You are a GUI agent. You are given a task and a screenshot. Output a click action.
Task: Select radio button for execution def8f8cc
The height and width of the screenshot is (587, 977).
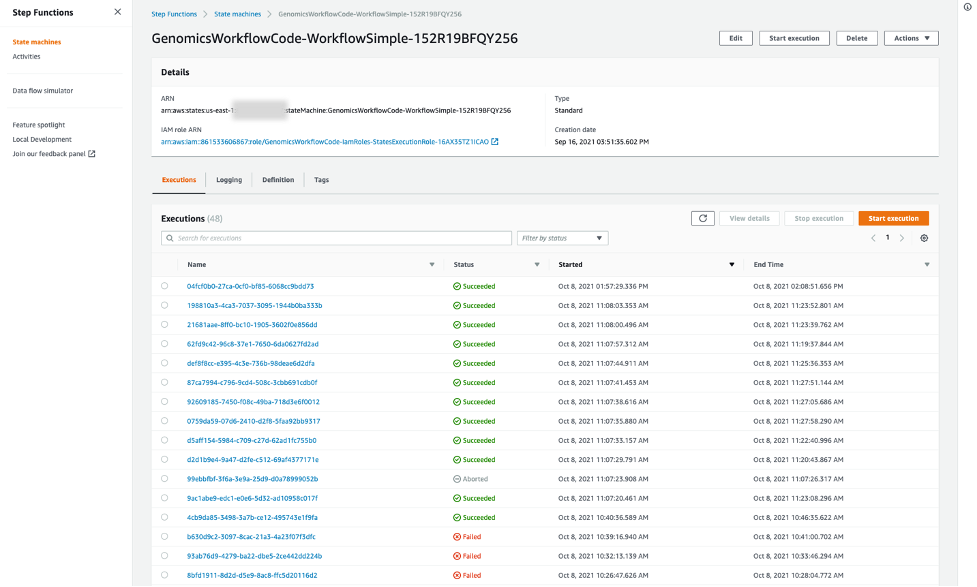164,363
